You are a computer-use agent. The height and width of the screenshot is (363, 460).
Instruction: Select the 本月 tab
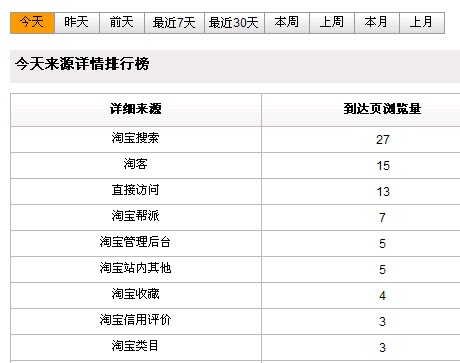click(377, 23)
